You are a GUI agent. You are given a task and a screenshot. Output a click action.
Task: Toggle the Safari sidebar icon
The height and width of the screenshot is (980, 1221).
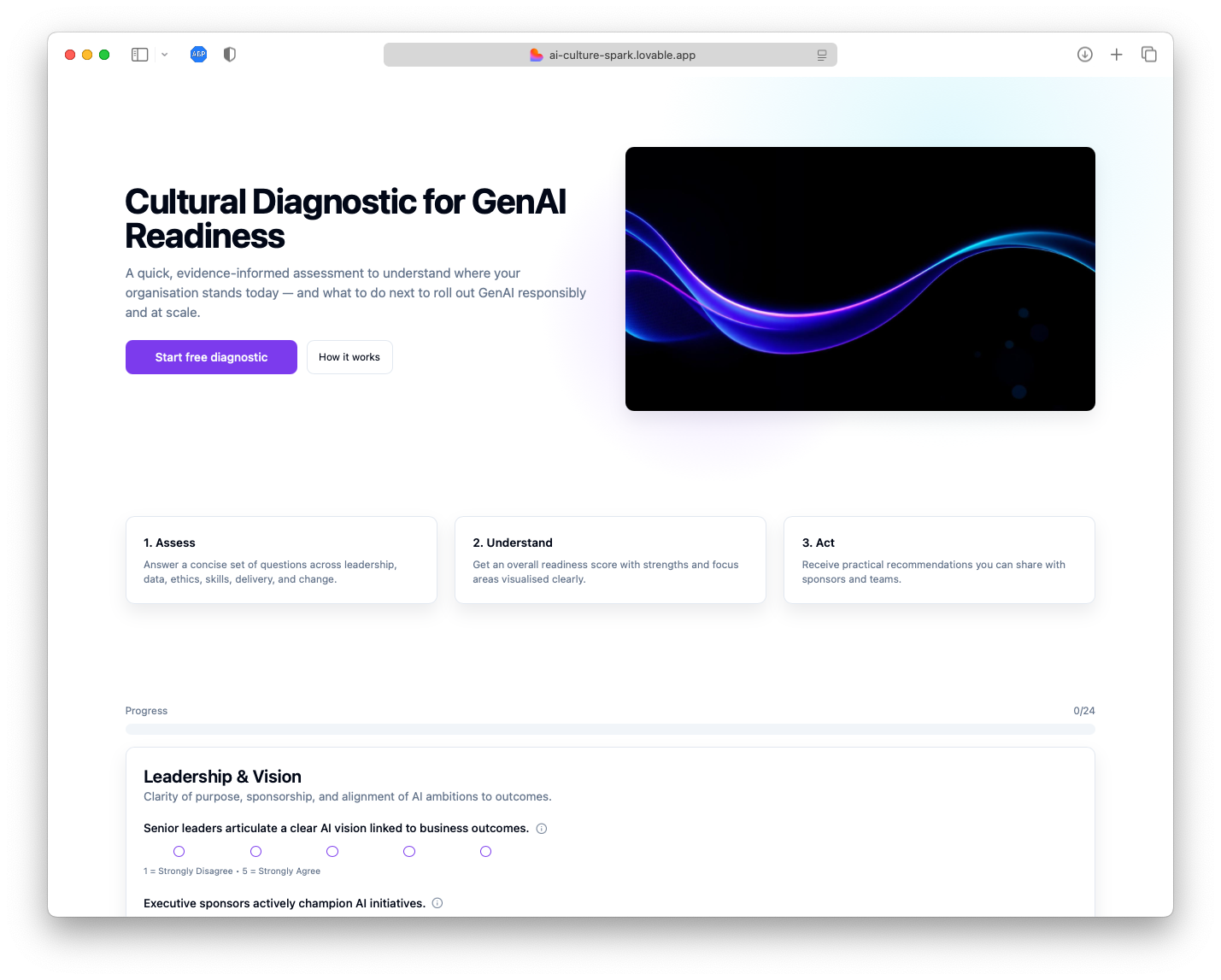click(x=139, y=55)
